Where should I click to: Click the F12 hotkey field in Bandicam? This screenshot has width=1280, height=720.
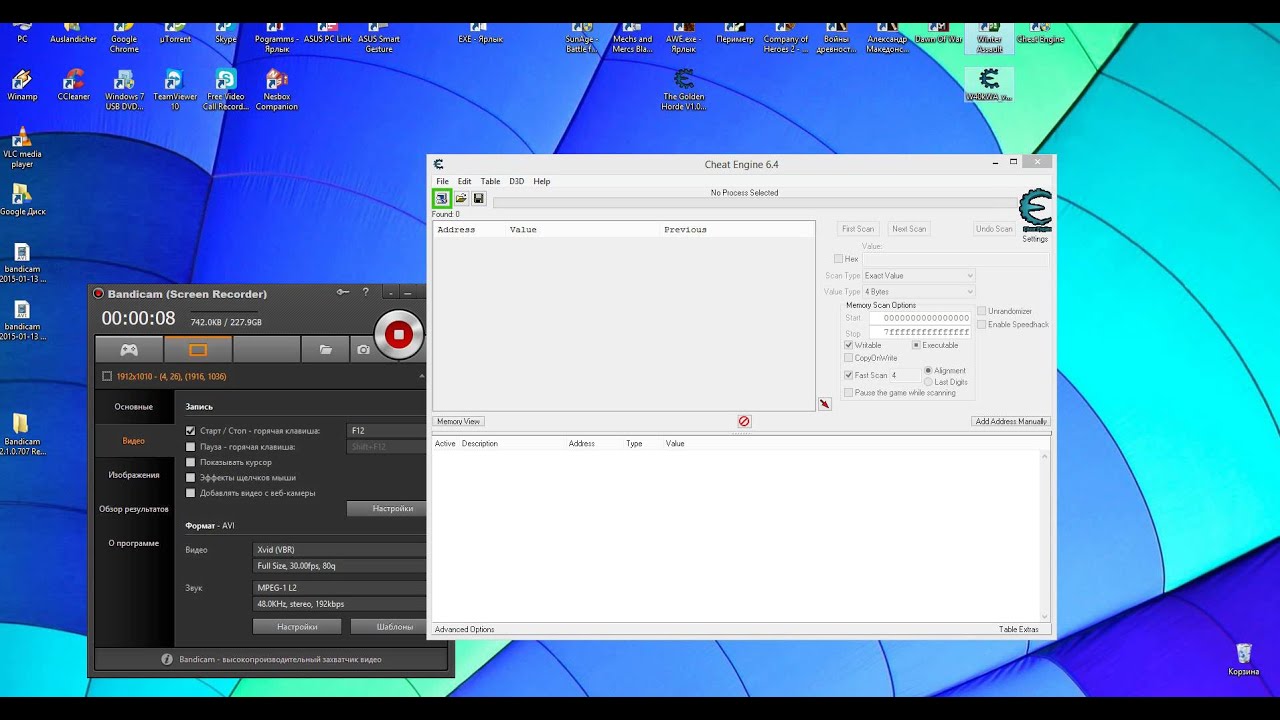(387, 431)
